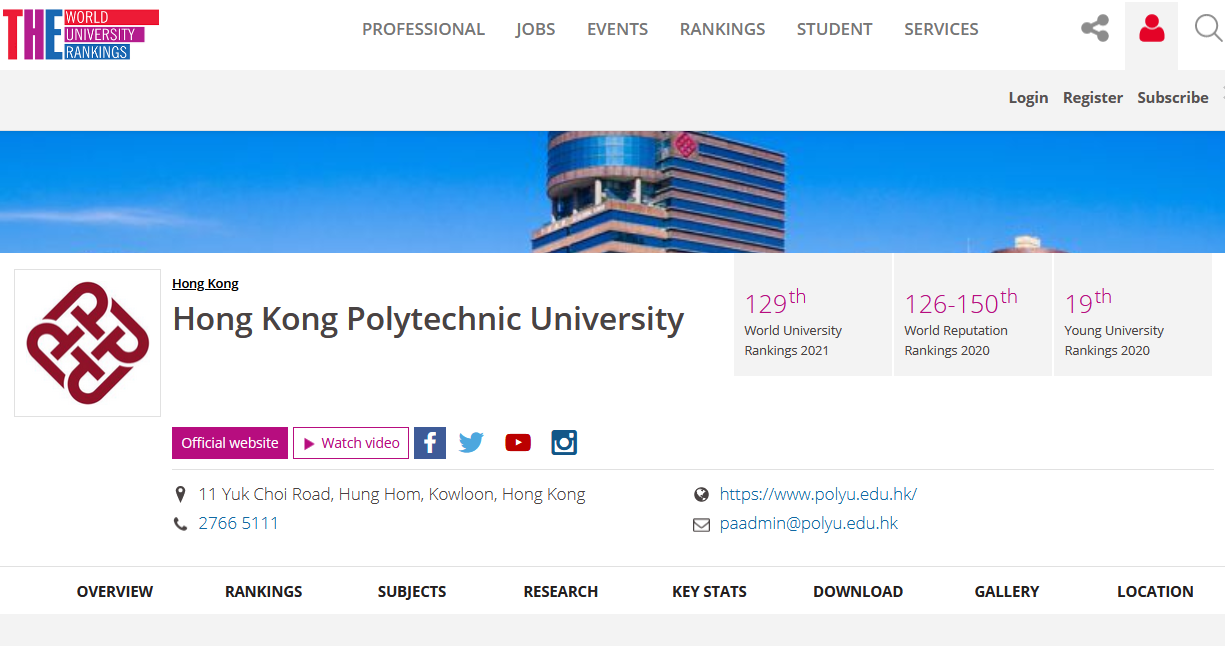Click the Official website button
1225x646 pixels.
[229, 442]
